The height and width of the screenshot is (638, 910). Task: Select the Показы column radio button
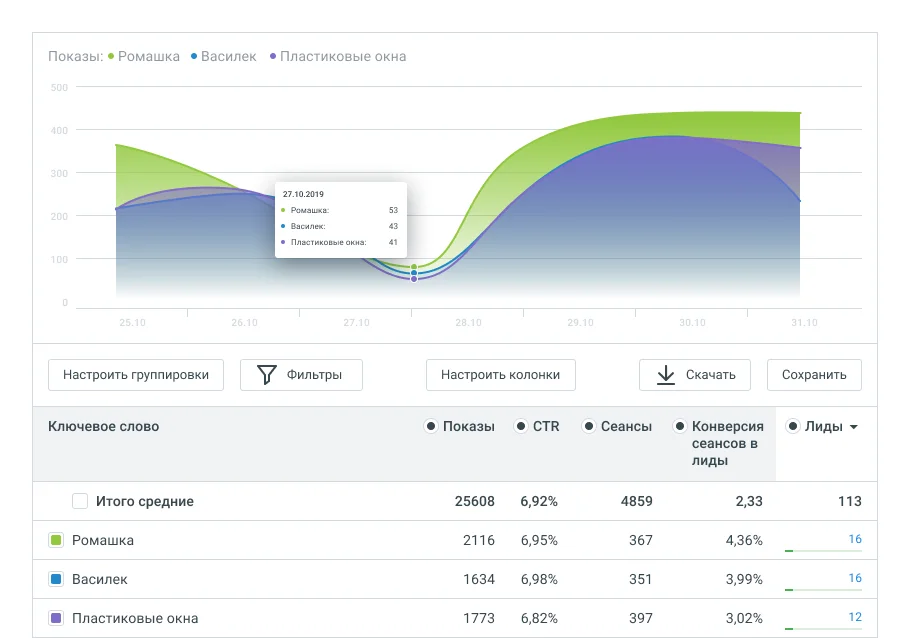pos(431,426)
